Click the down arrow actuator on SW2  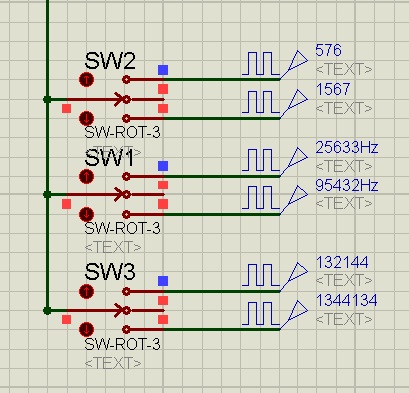pyautogui.click(x=86, y=118)
